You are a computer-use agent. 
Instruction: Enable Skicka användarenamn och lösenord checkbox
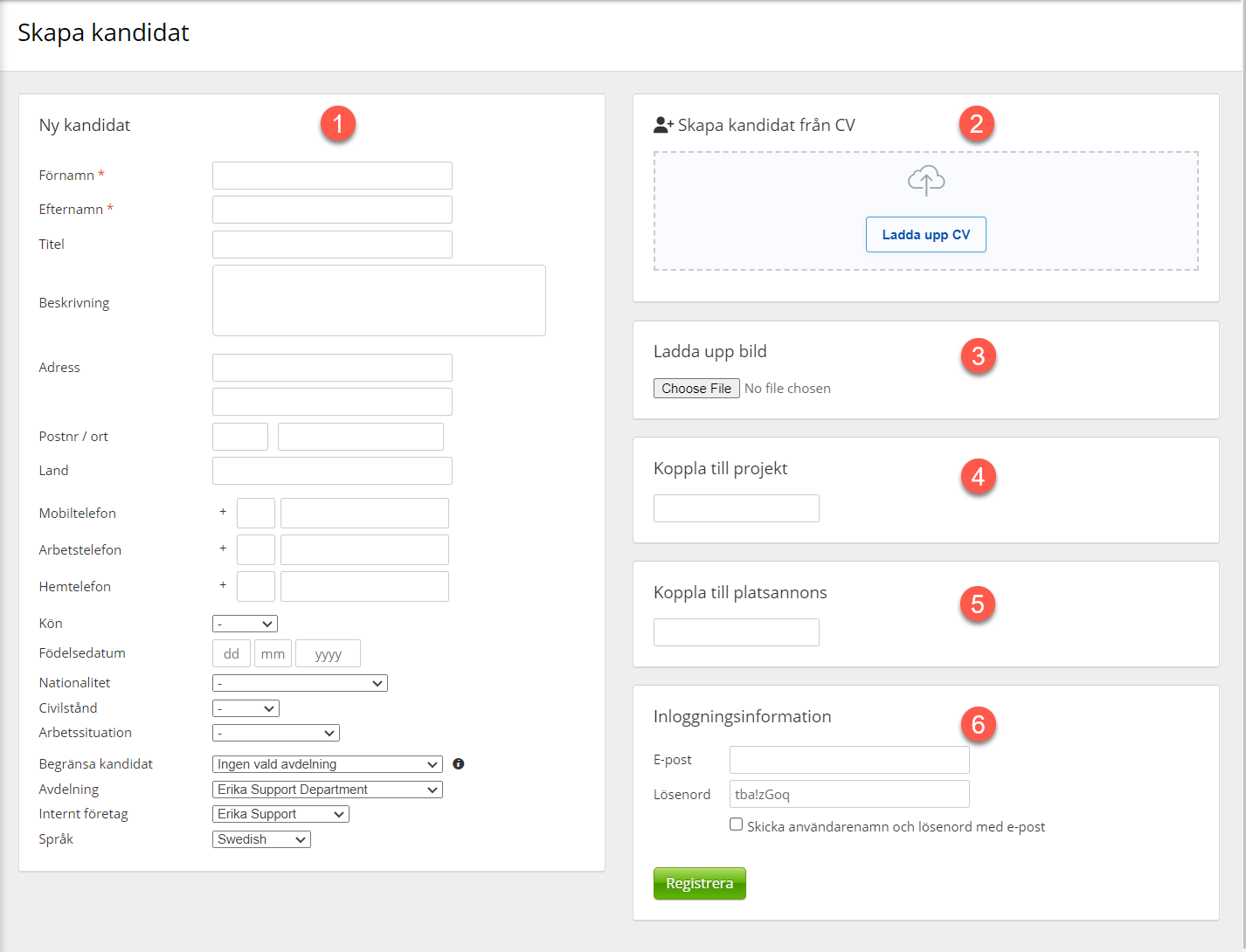pyautogui.click(x=737, y=824)
